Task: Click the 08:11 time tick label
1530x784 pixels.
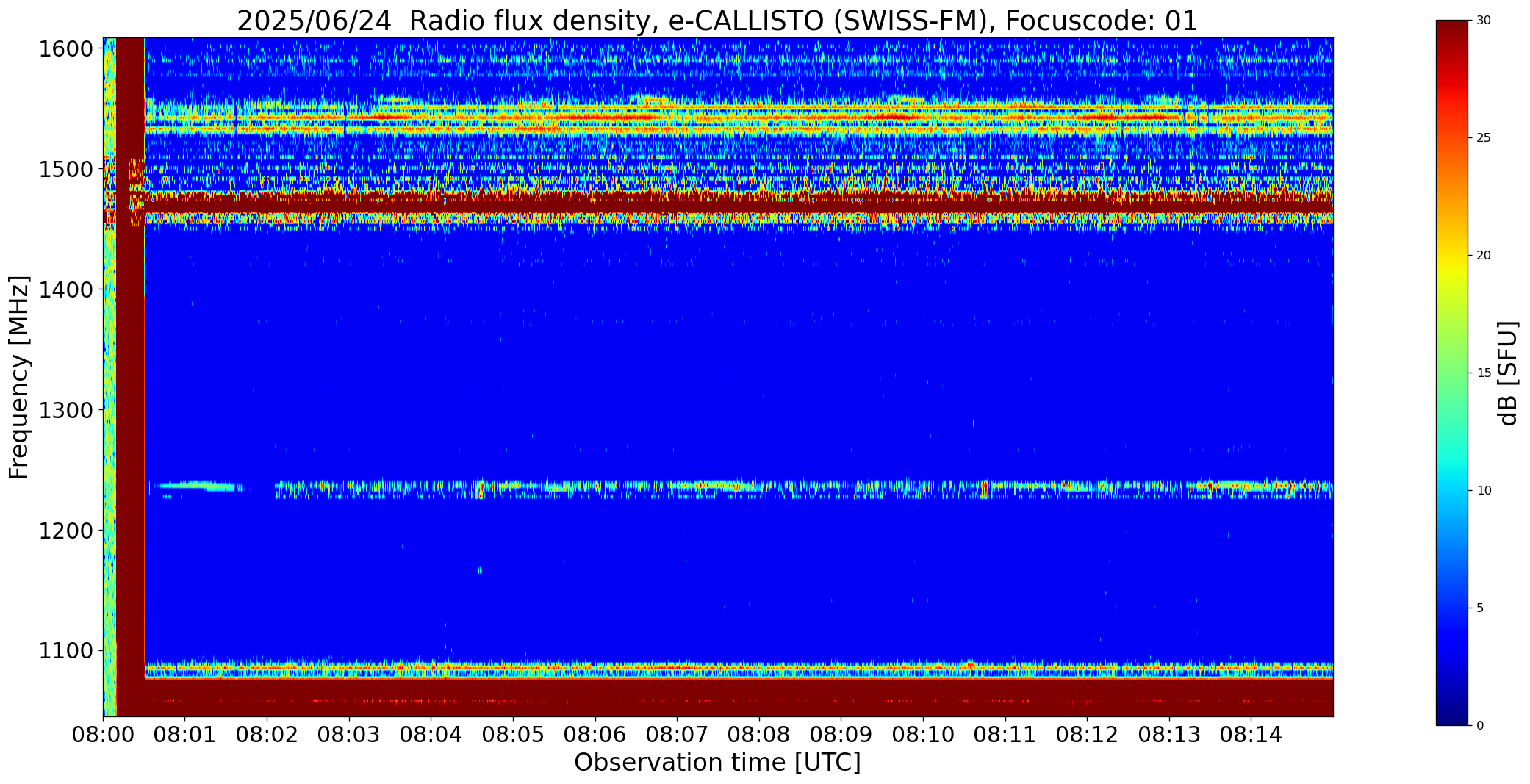Action: 1005,735
